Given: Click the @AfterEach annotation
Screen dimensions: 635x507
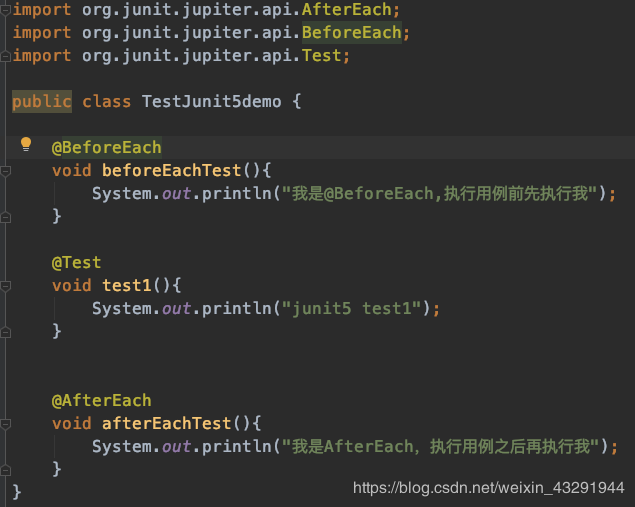Looking at the screenshot, I should 102,400.
